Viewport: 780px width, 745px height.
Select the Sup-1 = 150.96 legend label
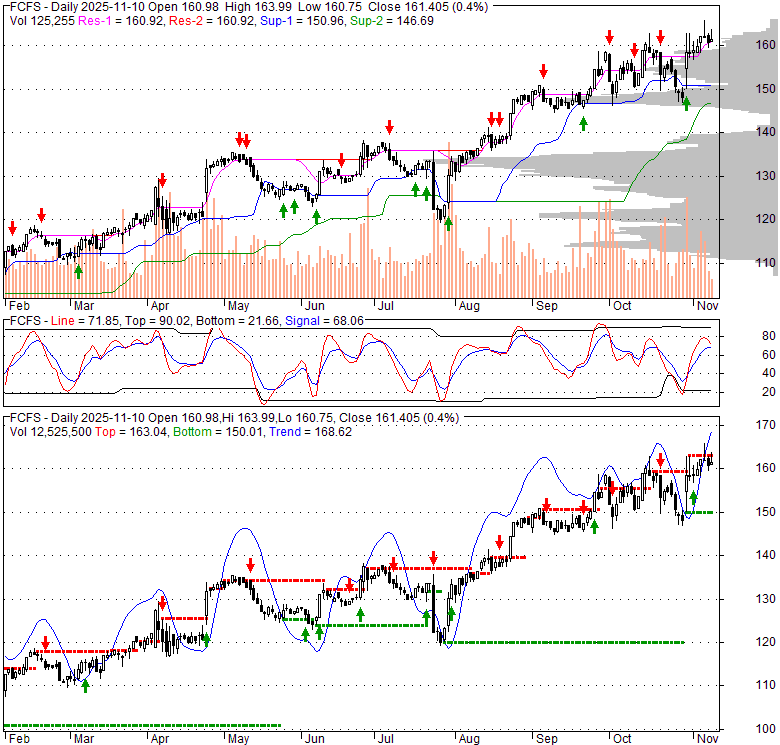pyautogui.click(x=302, y=21)
